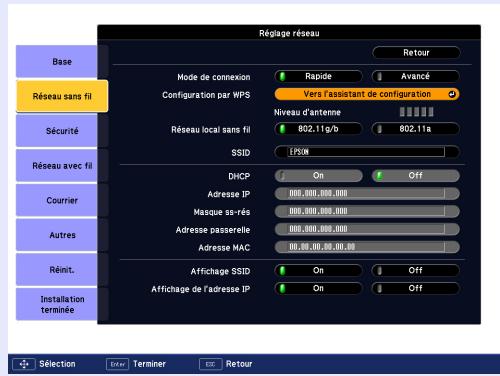This screenshot has height=376, width=500.
Task: Click Sélection text in bottom bar
Action: 57,364
